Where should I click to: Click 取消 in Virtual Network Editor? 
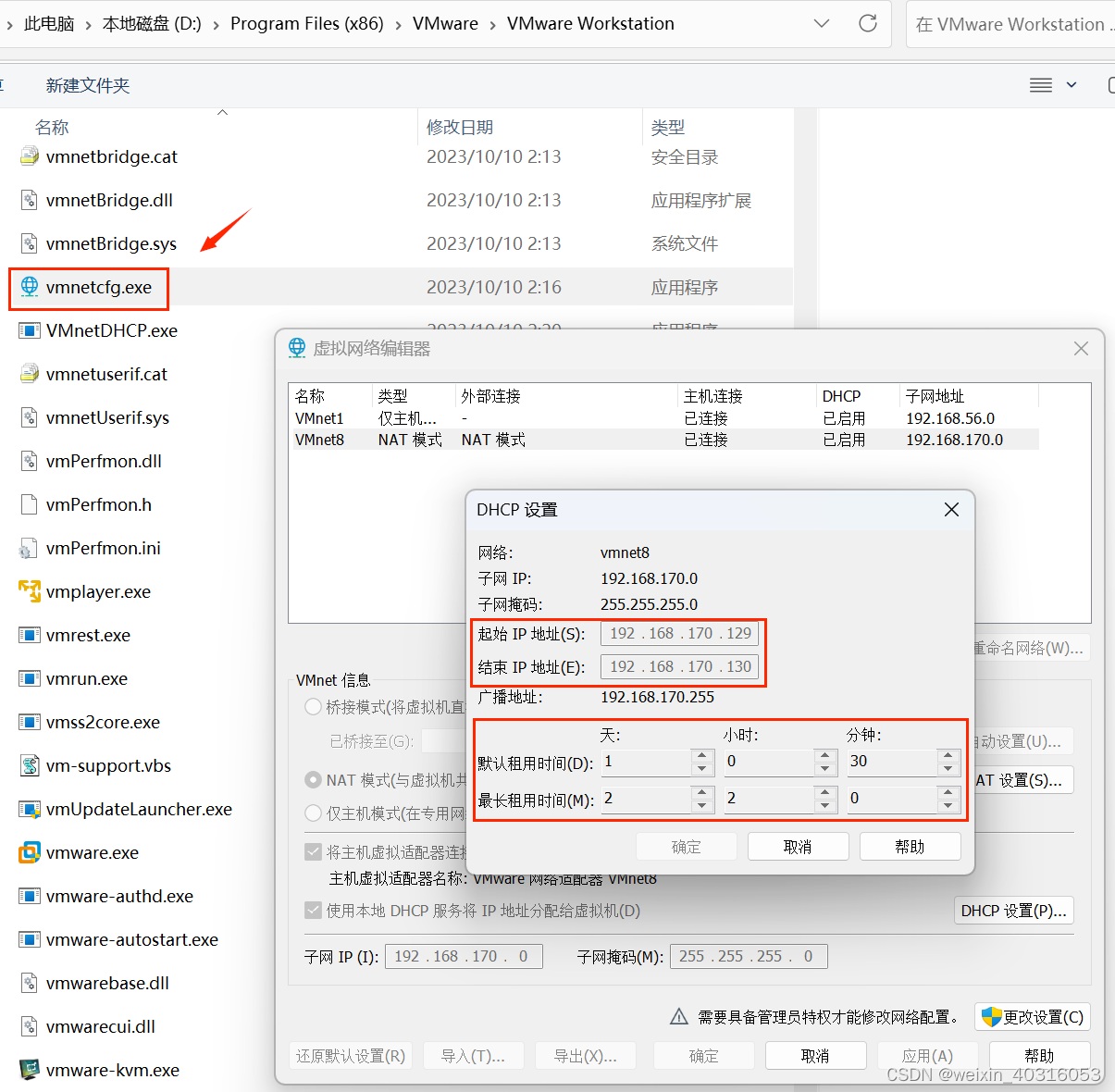[x=815, y=1056]
